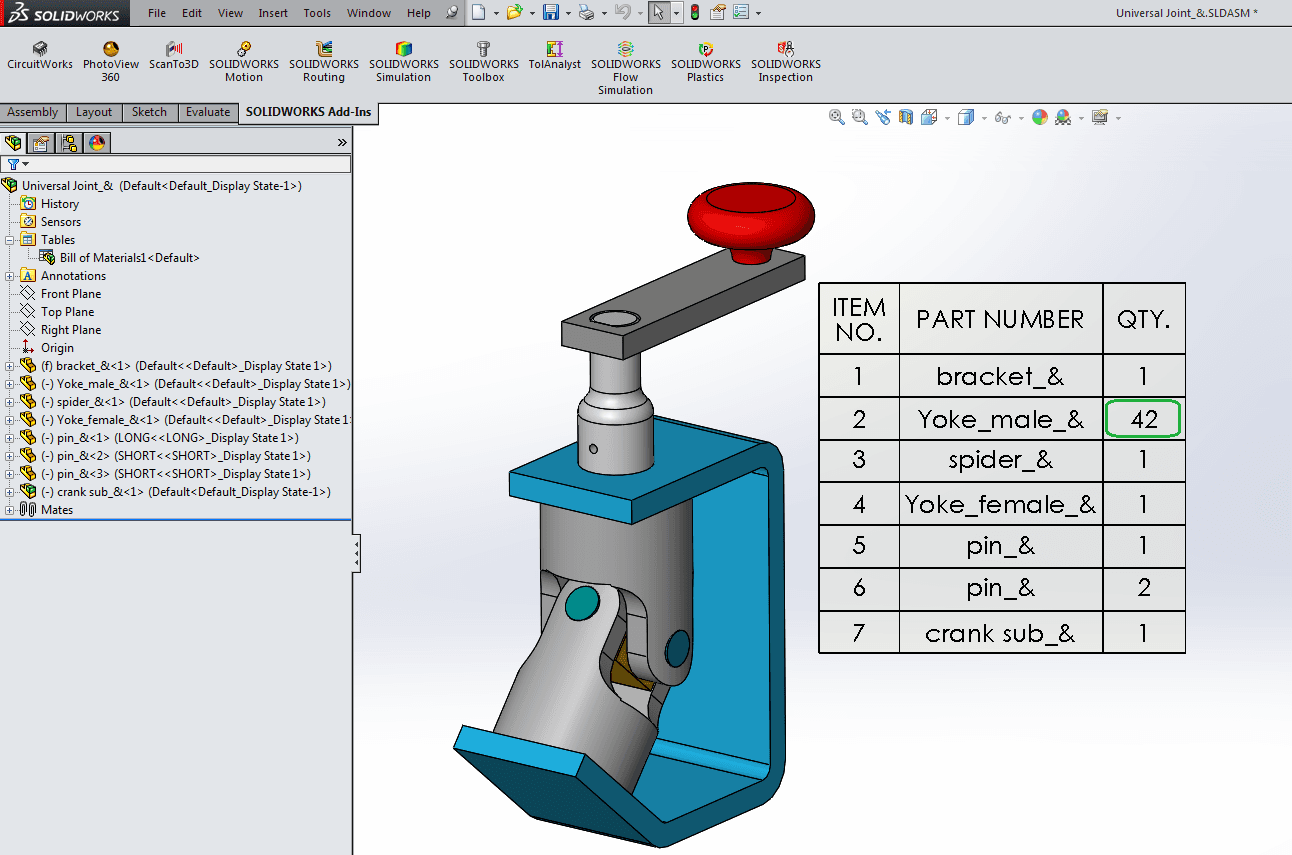Screen dimensions: 1292x855
Task: Open the PropertyManager tab icon
Action: (x=41, y=143)
